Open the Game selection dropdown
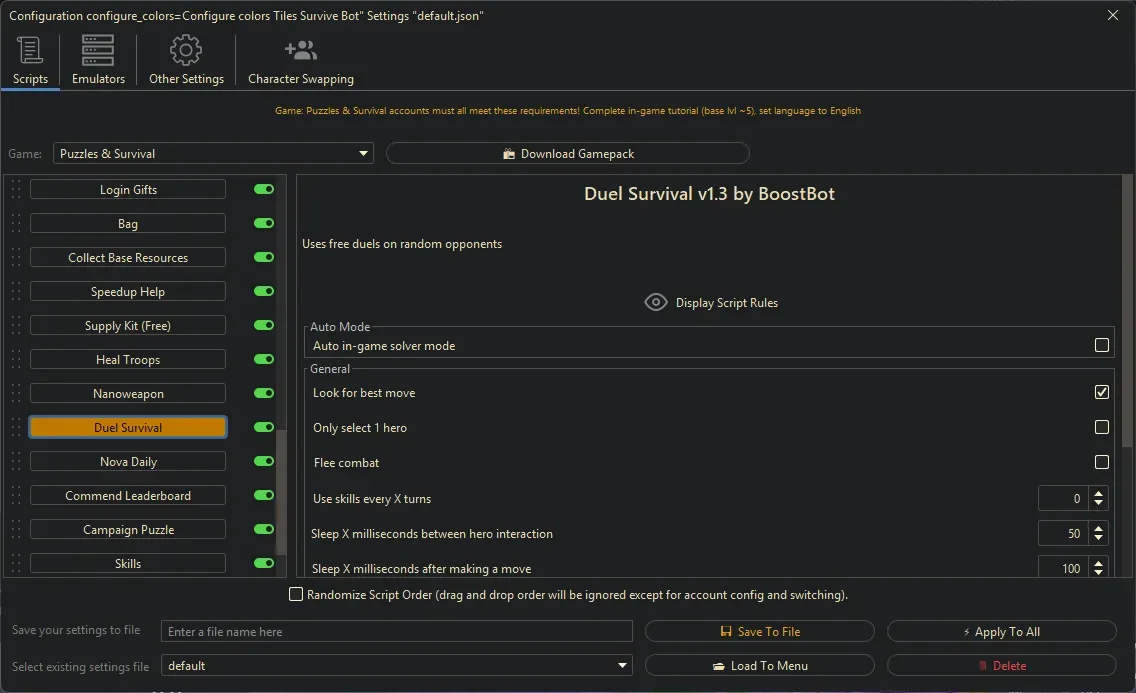 (x=362, y=153)
